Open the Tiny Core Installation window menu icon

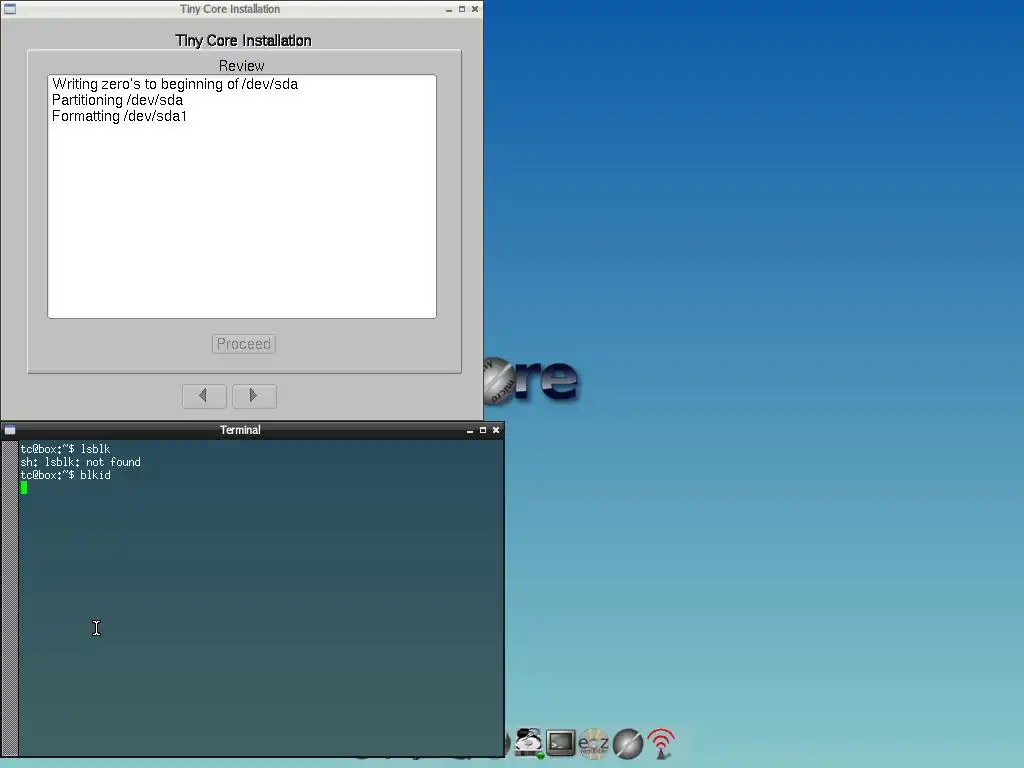(10, 9)
